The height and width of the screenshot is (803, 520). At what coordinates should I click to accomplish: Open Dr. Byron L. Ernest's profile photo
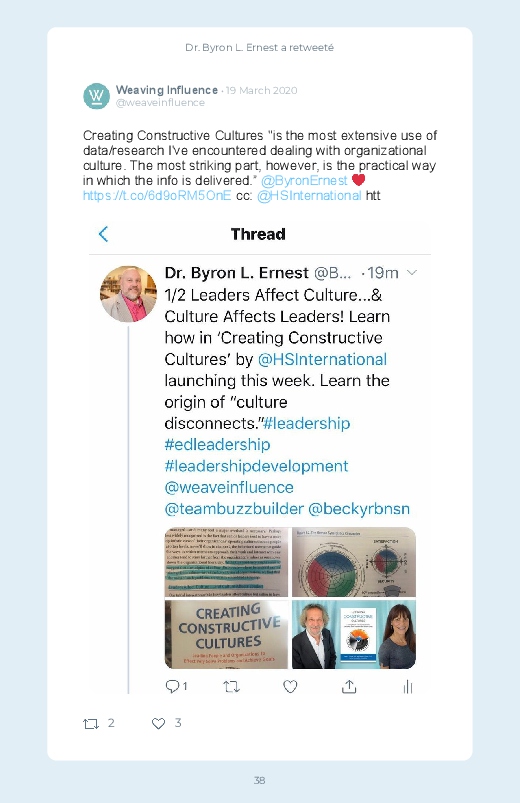click(128, 294)
